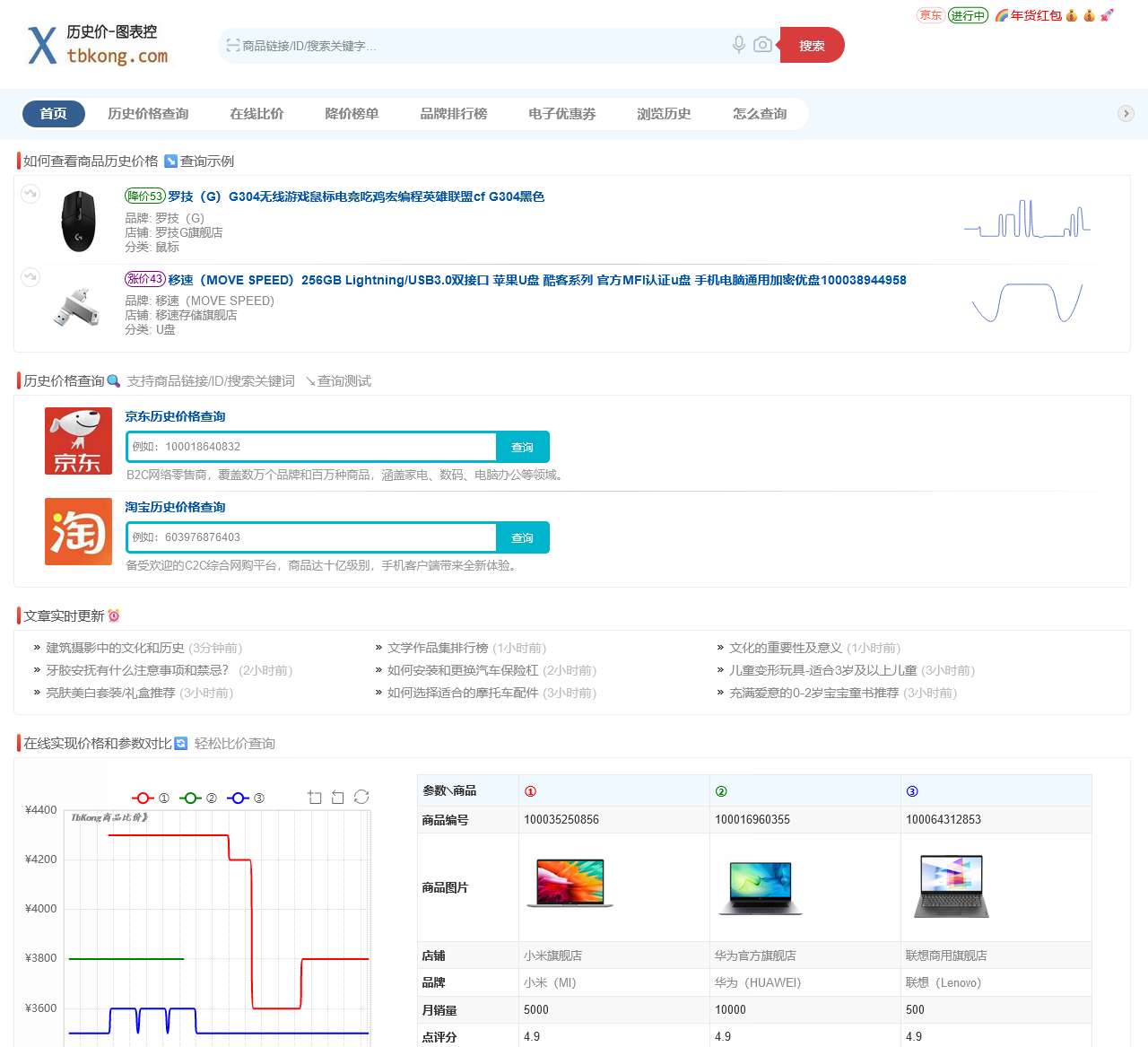The height and width of the screenshot is (1047, 1148).
Task: Click the blue ③ column header icon
Action: (912, 791)
